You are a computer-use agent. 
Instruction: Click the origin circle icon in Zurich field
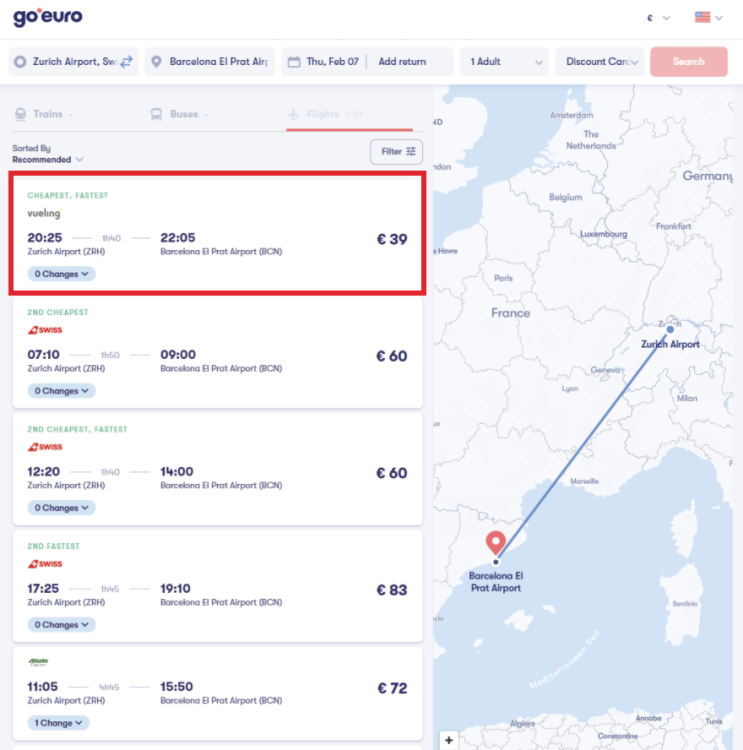point(20,62)
